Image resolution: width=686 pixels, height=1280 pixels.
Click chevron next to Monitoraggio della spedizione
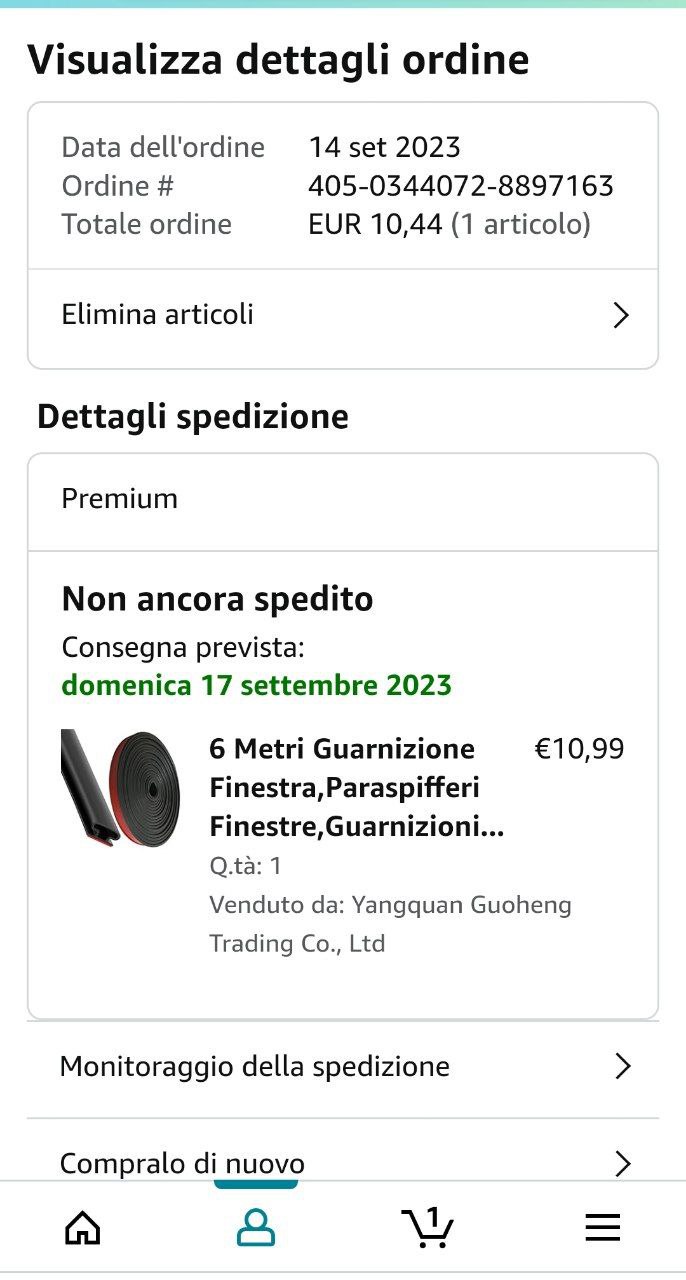[623, 1066]
